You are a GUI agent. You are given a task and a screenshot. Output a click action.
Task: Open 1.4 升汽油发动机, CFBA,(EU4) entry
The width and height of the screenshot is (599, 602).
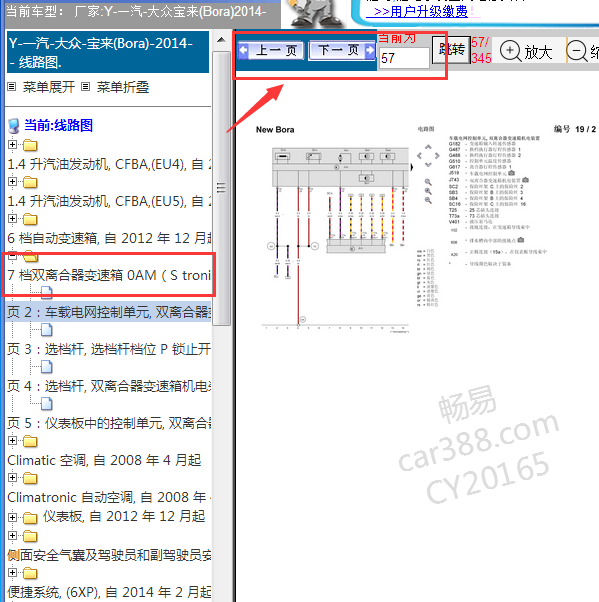click(109, 164)
